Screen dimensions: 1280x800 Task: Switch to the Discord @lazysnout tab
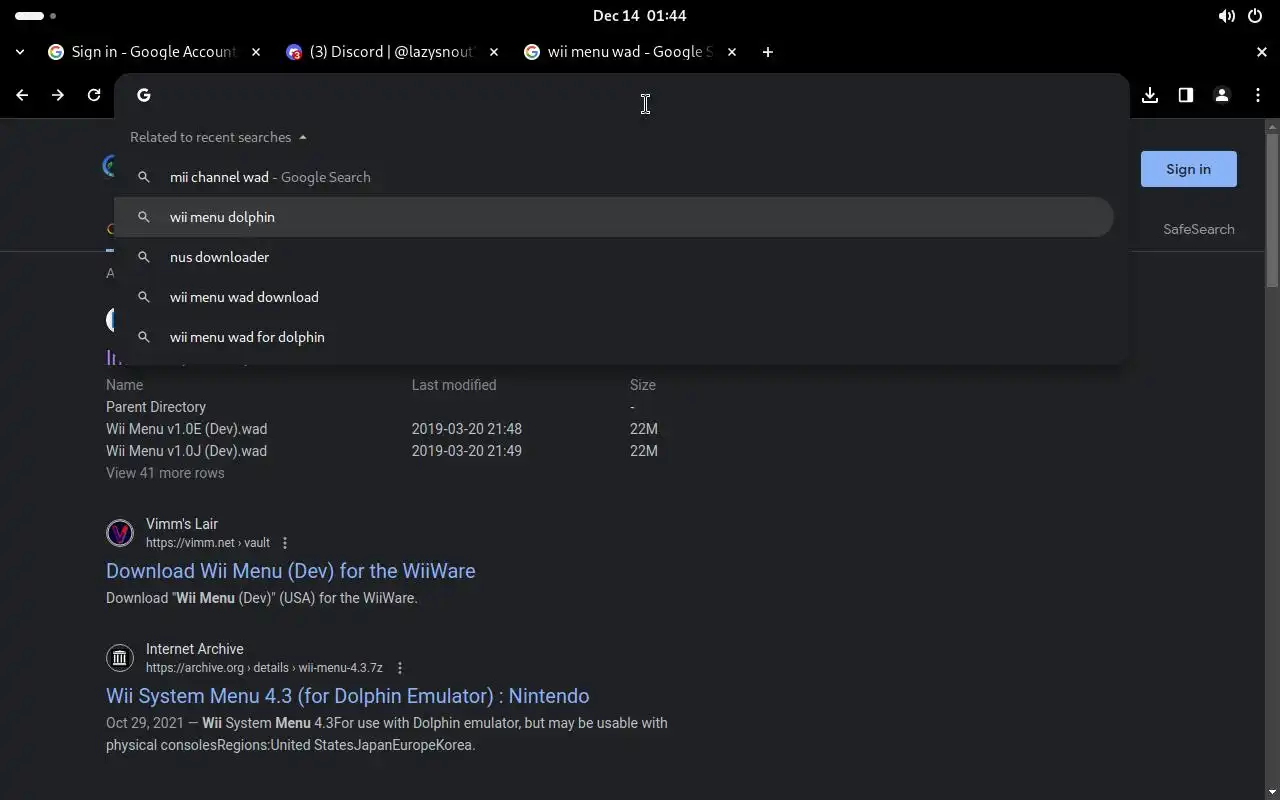point(391,52)
